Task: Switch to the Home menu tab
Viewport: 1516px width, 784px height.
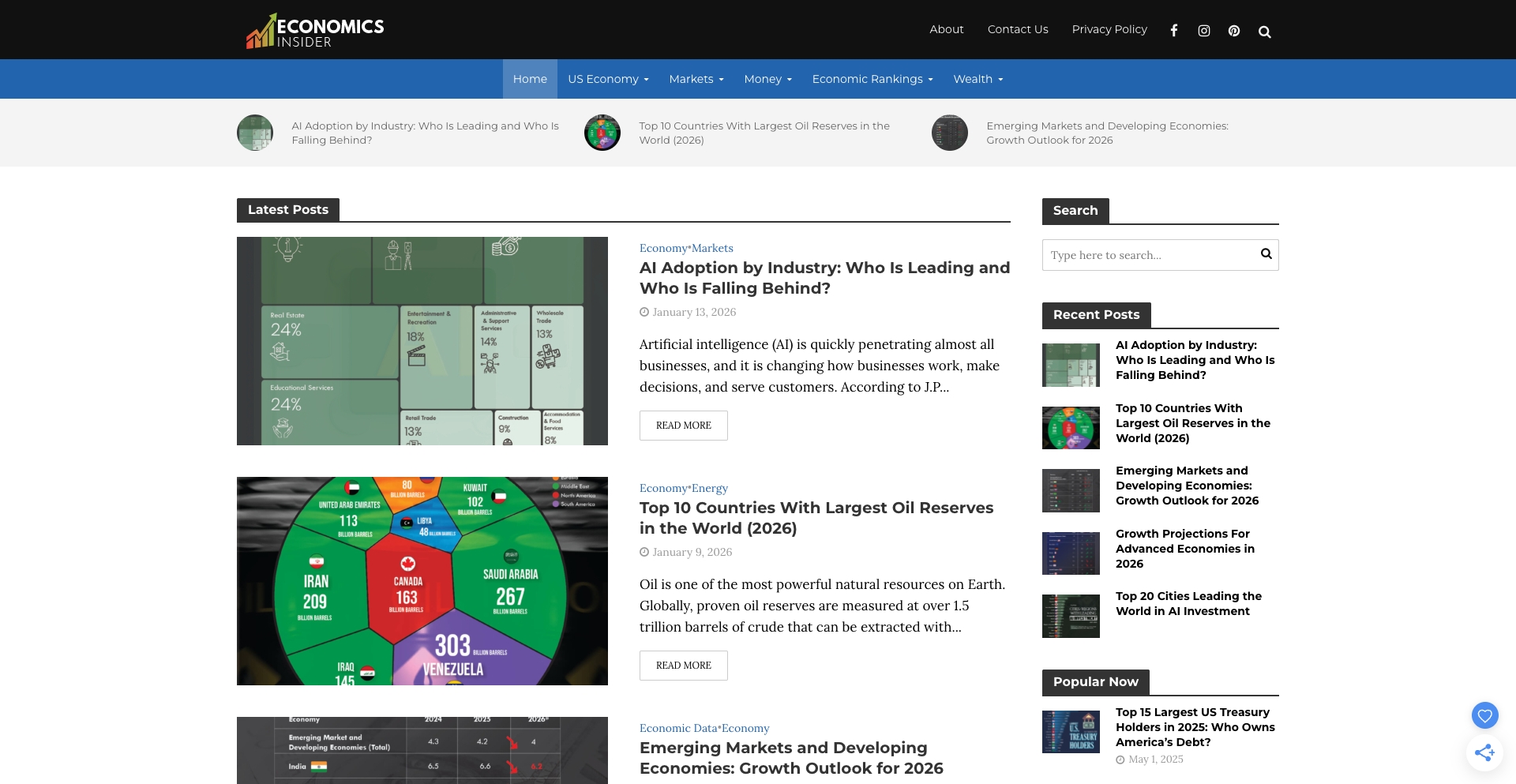Action: click(x=530, y=78)
